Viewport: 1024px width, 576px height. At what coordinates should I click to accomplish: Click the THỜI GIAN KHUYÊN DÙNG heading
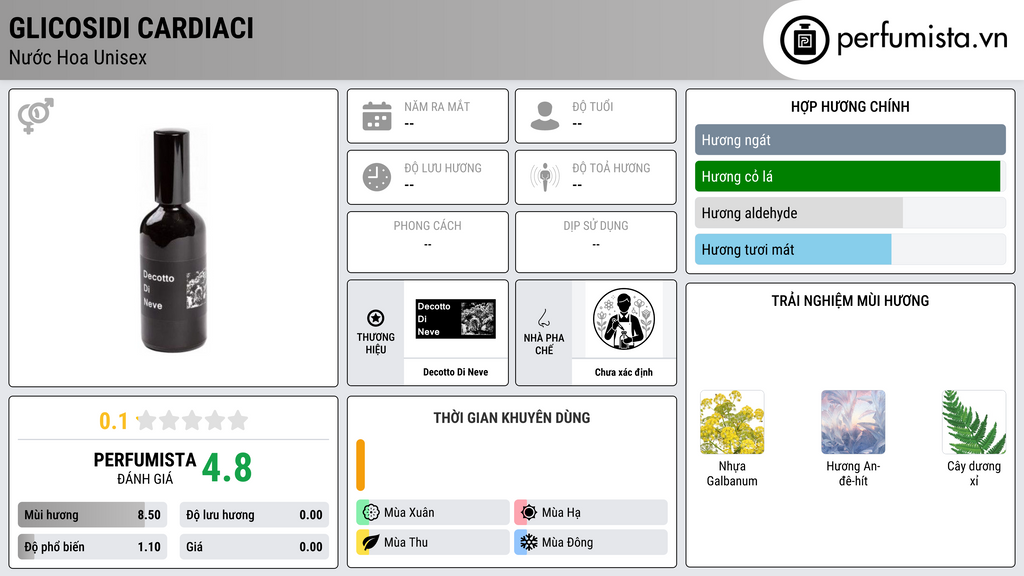click(512, 417)
